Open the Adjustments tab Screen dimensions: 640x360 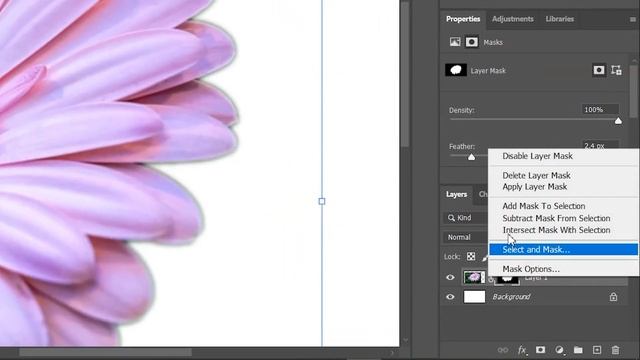(x=513, y=19)
